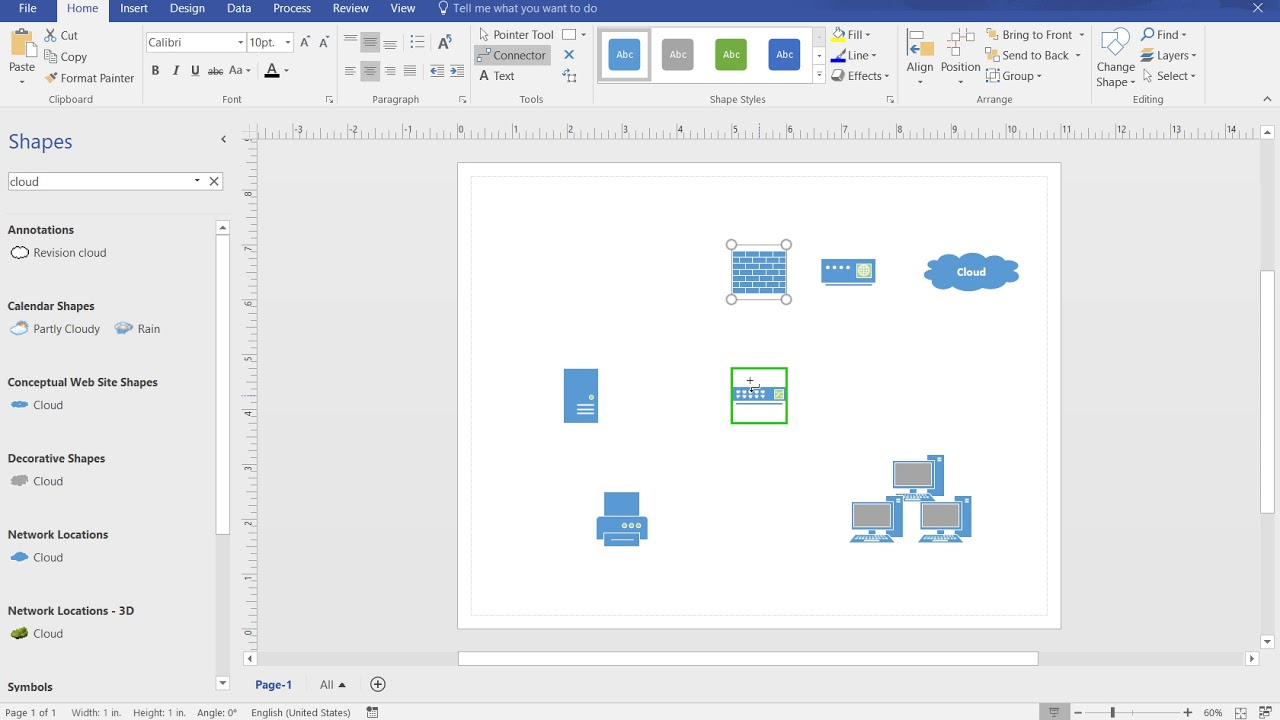Switch to the Review tab

(350, 8)
